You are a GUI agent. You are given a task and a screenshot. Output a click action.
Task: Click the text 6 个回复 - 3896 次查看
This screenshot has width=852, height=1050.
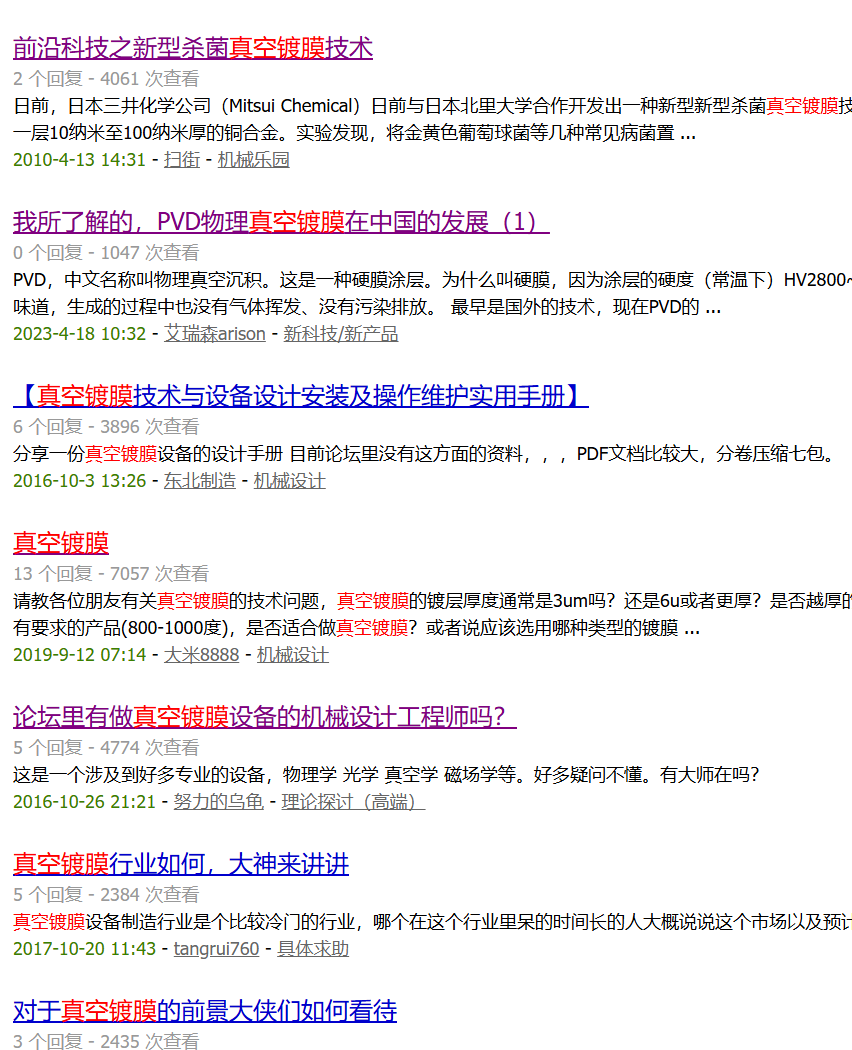(x=106, y=427)
